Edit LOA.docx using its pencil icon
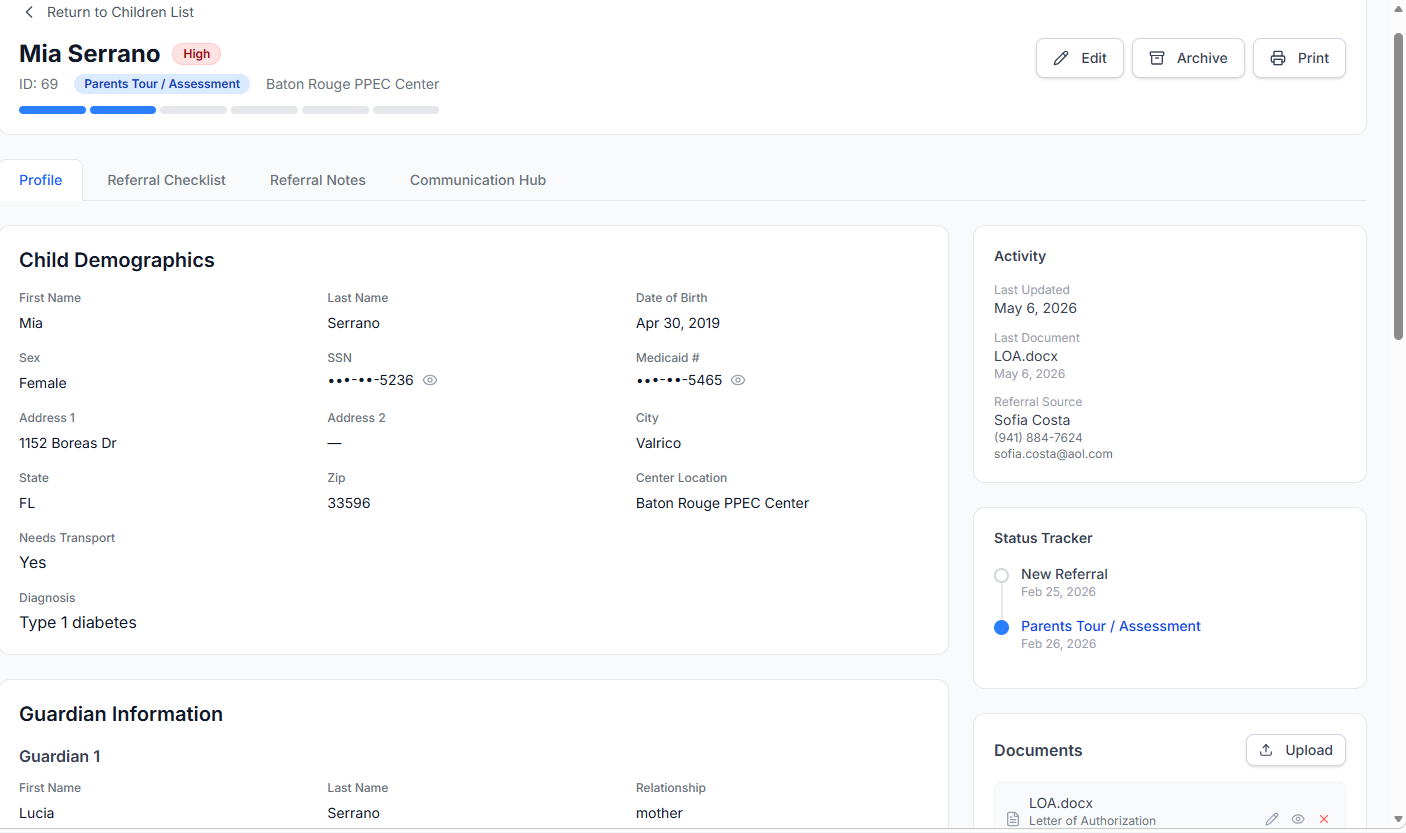Image resolution: width=1406 pixels, height=833 pixels. tap(1272, 819)
